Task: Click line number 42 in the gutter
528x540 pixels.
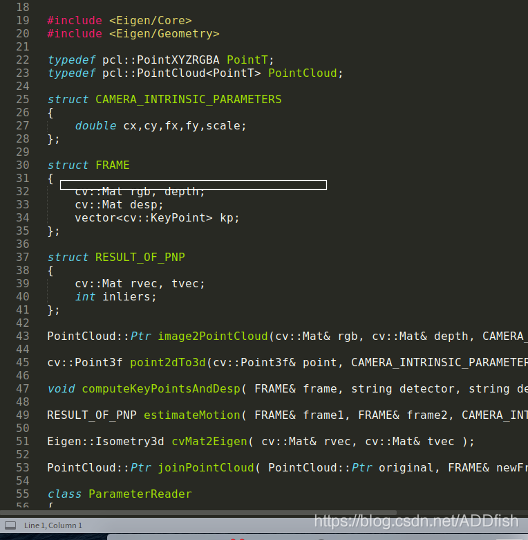Action: [x=23, y=323]
